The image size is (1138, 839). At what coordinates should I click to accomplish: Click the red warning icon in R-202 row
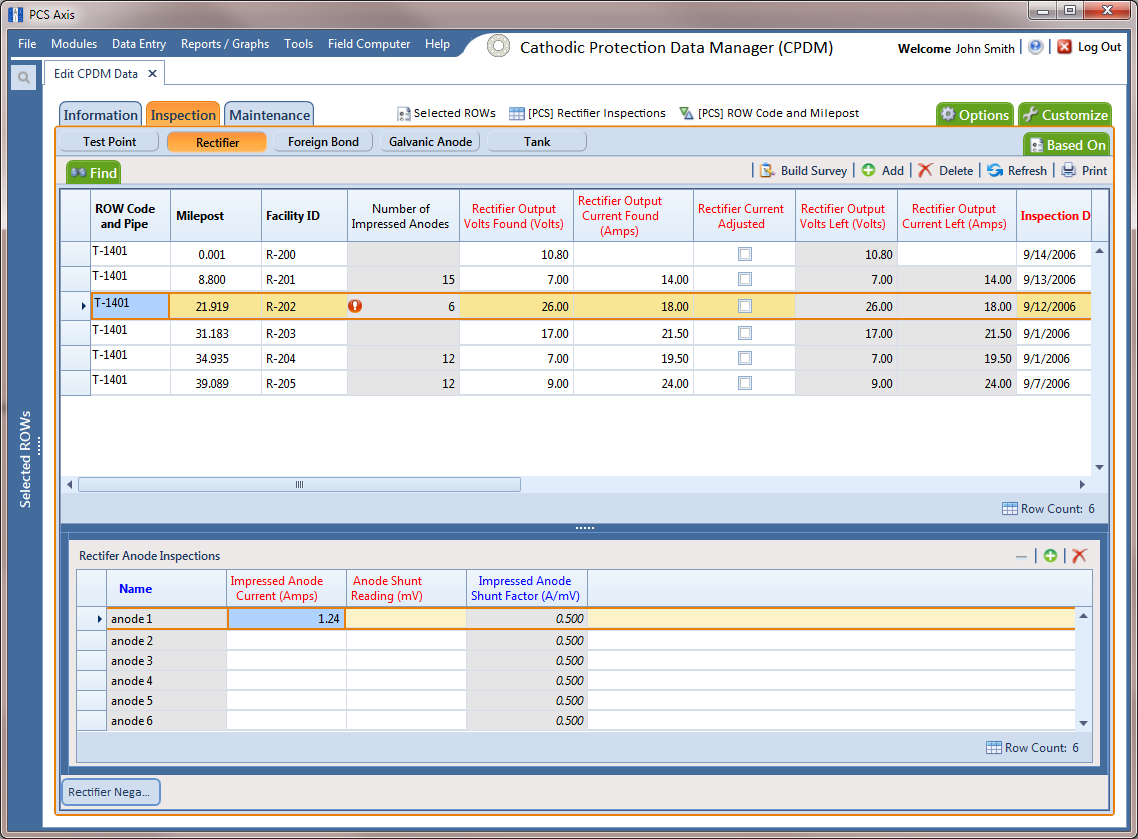(355, 306)
